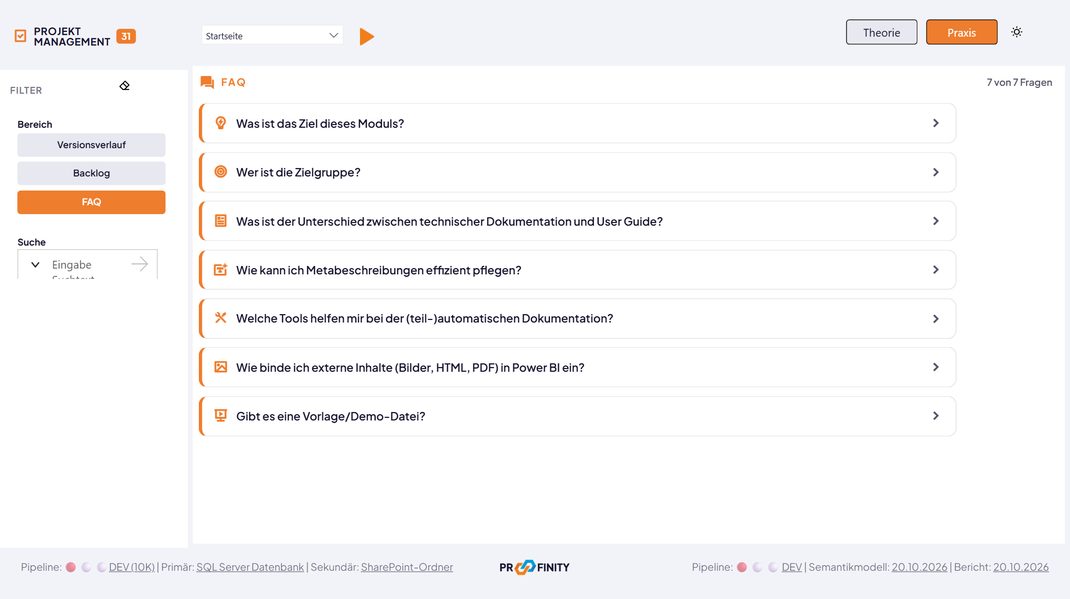This screenshot has height=599, width=1070.
Task: Open question 'Welche Tools helfen mir' bei Dokumentation
Action: [x=577, y=319]
